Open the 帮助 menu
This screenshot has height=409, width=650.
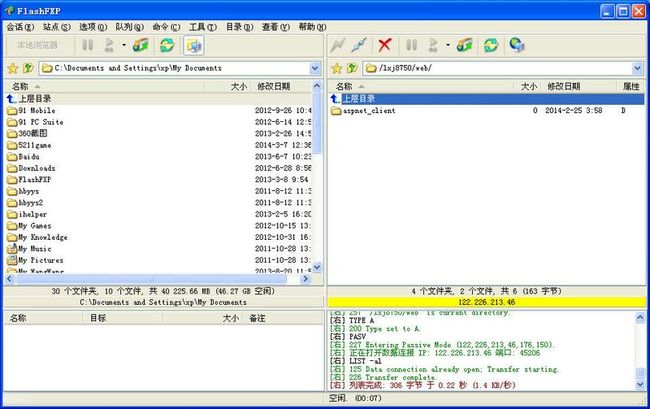pyautogui.click(x=313, y=27)
